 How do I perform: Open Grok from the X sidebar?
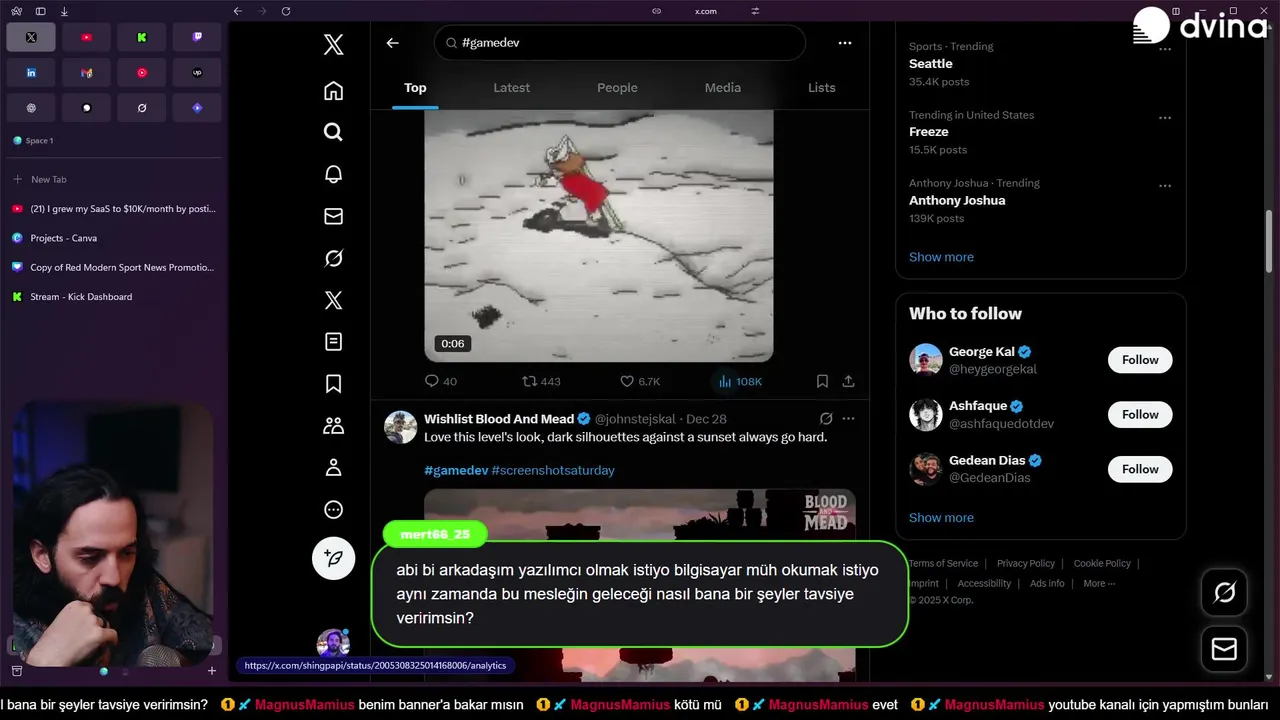(334, 258)
